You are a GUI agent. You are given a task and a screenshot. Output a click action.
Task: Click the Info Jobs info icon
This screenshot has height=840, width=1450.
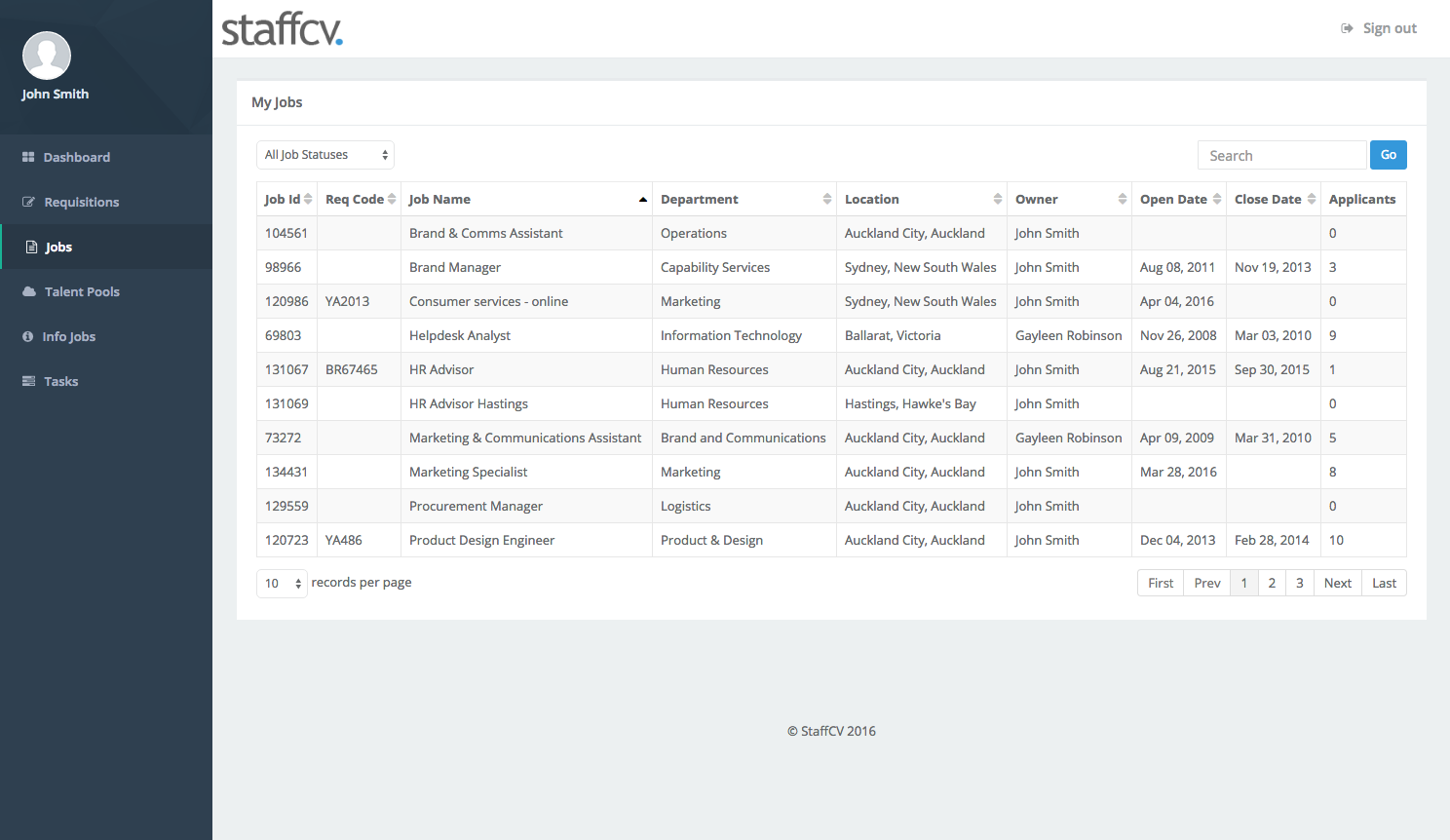(27, 336)
